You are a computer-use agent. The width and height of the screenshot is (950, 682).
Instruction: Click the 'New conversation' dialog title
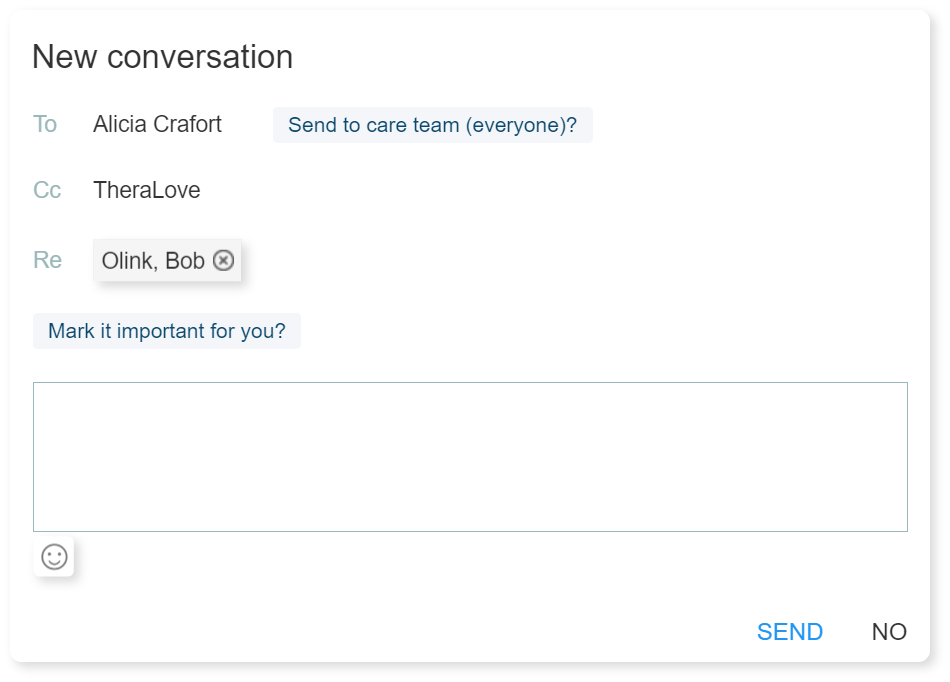click(x=163, y=57)
